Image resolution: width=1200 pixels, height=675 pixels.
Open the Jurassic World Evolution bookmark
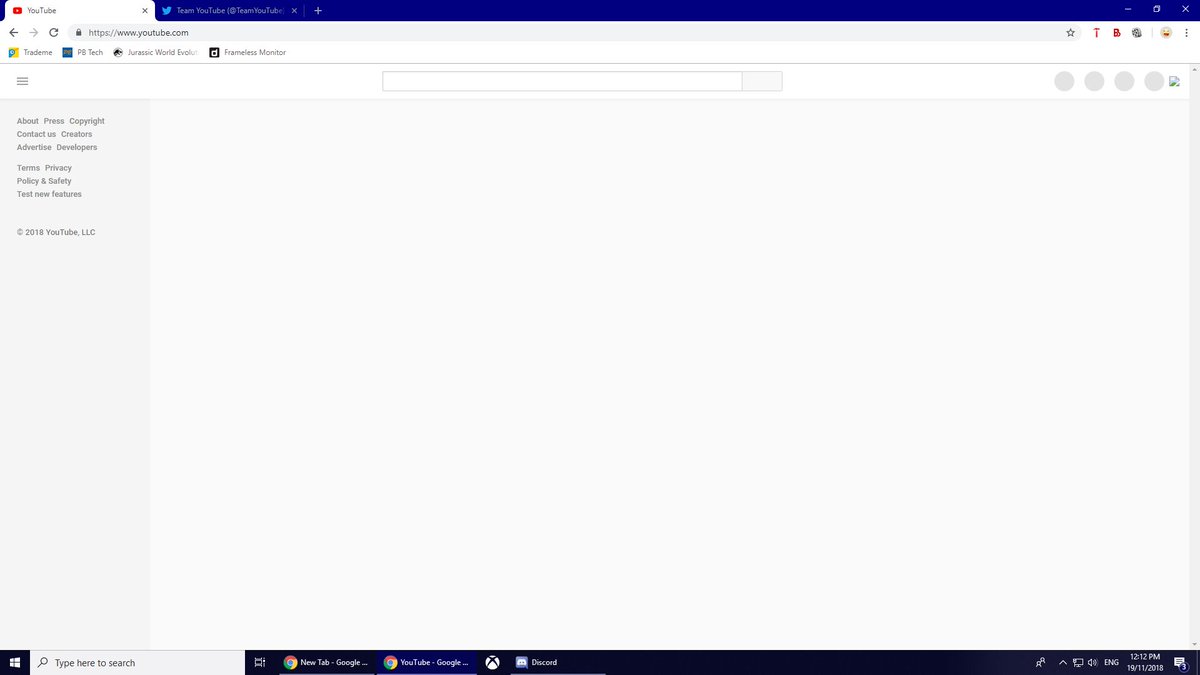pos(157,52)
